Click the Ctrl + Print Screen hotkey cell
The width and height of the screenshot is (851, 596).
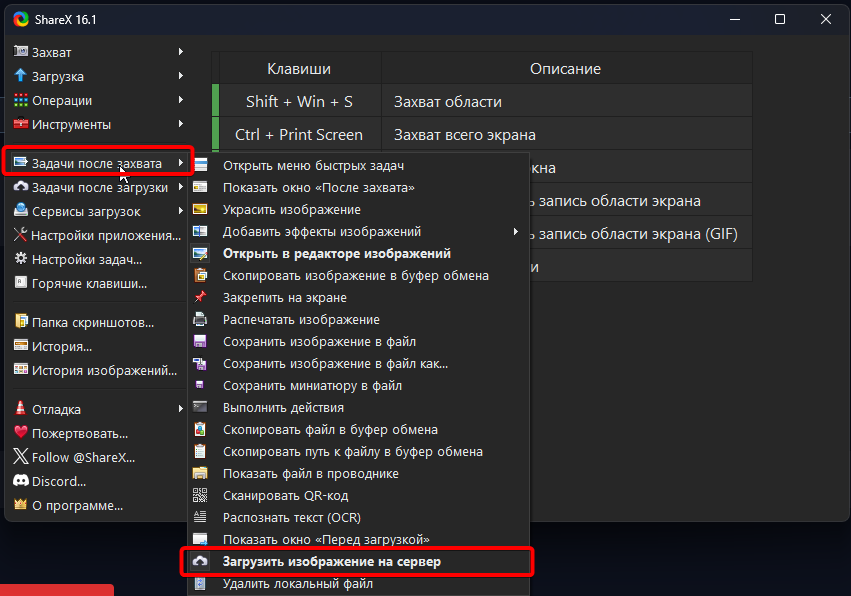point(300,134)
